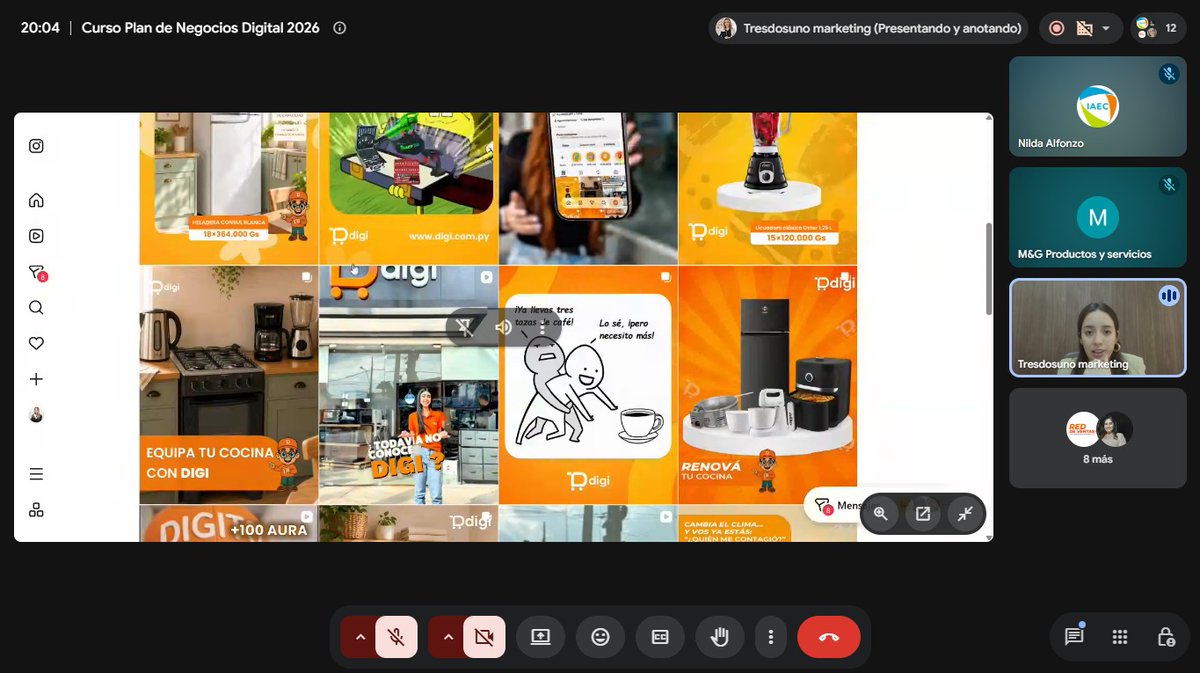1200x673 pixels.
Task: Toggle closed captions button
Action: 660,637
